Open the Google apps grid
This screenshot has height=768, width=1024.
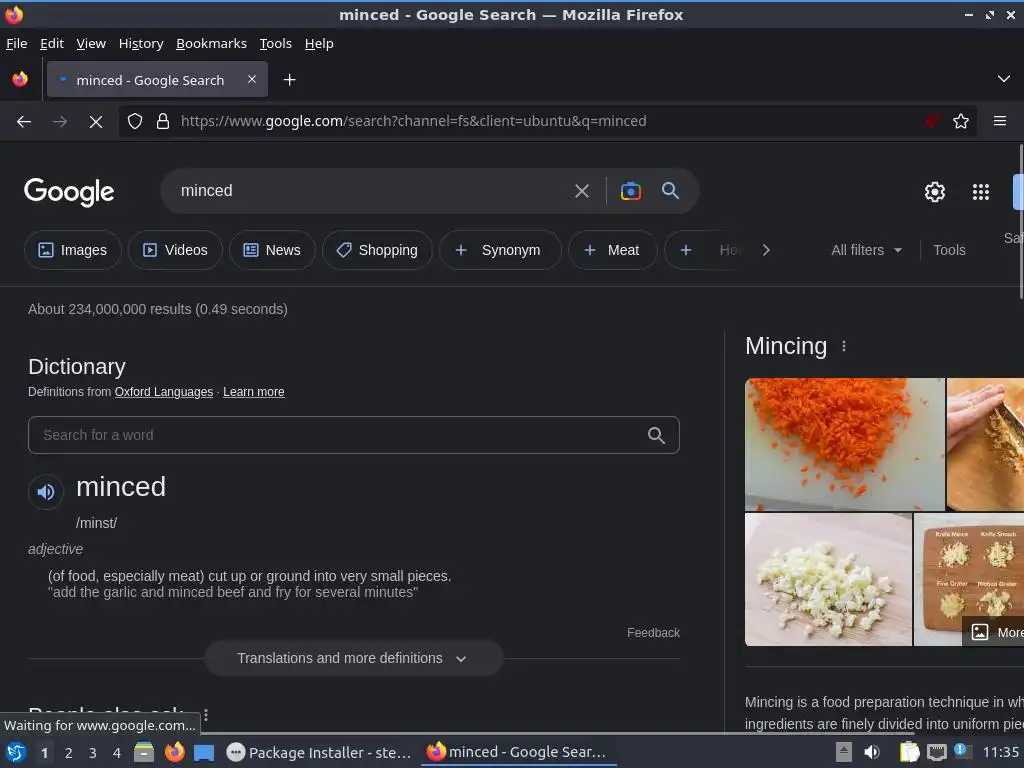point(980,192)
